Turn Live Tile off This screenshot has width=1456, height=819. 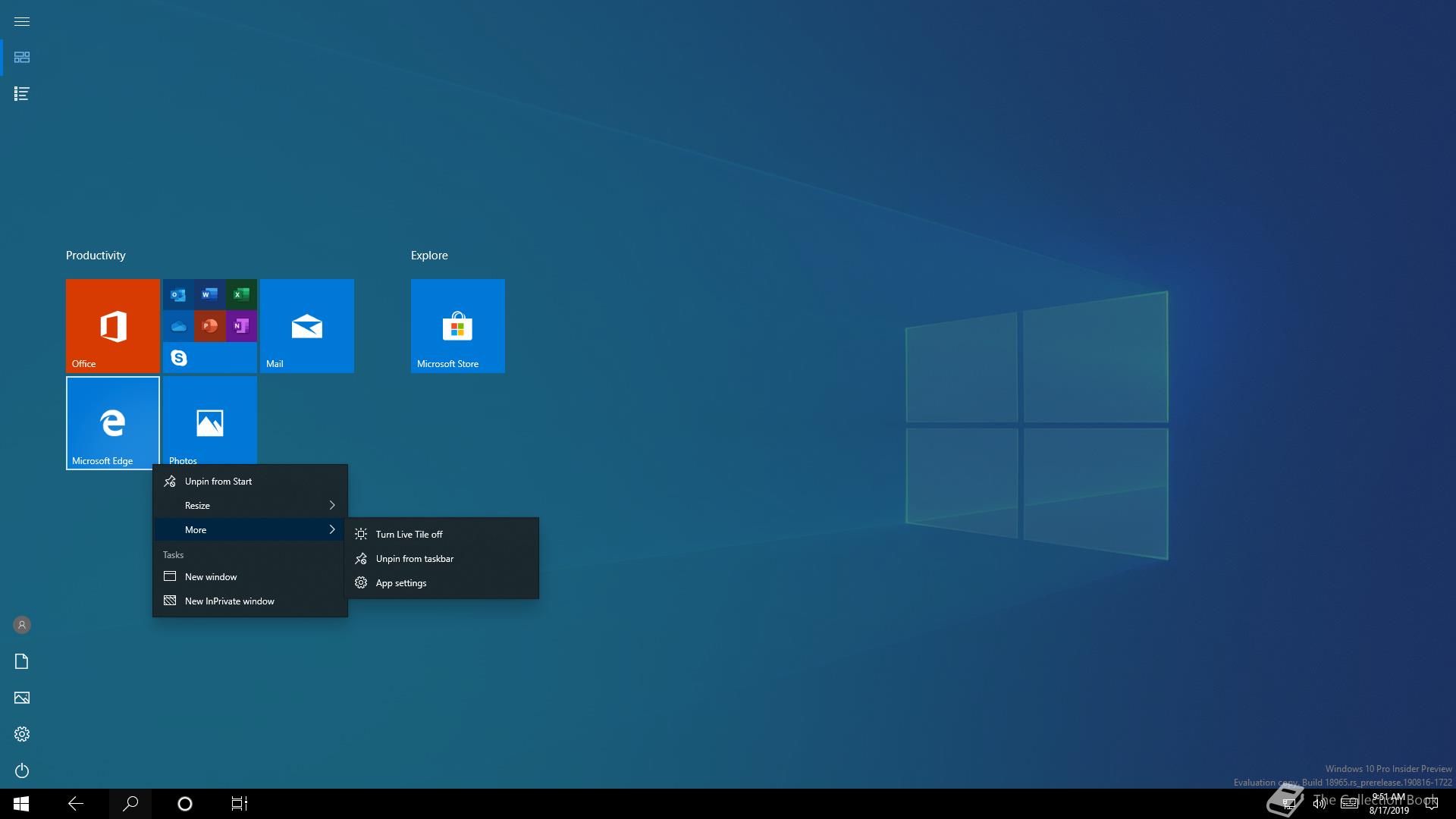(x=441, y=535)
